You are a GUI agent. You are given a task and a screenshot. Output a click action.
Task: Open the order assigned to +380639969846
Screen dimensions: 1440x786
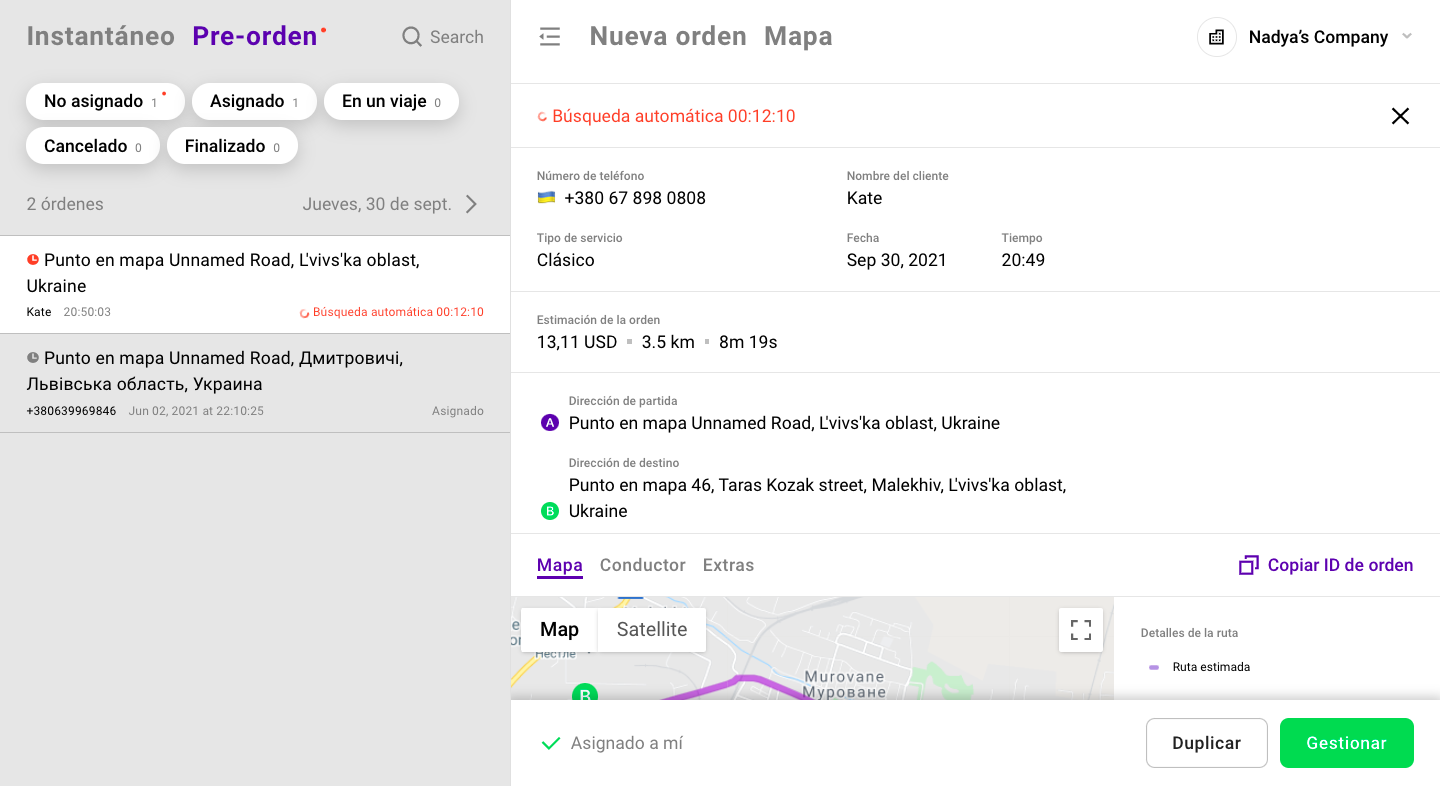coord(255,383)
